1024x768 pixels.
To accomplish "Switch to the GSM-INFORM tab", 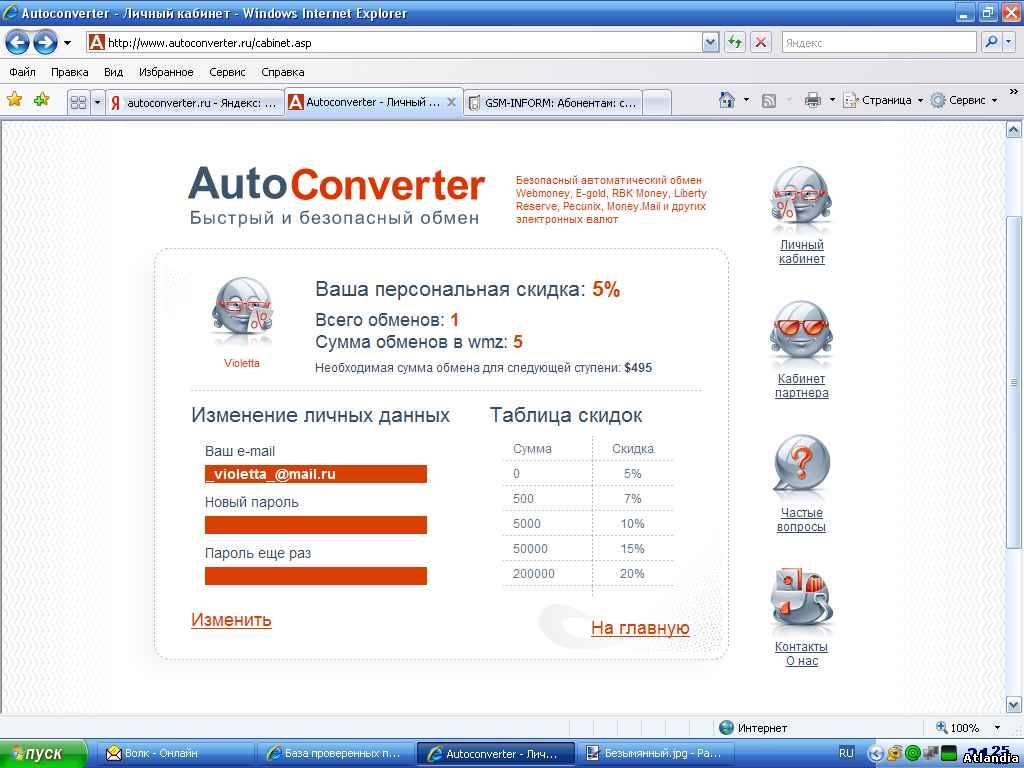I will tap(552, 102).
